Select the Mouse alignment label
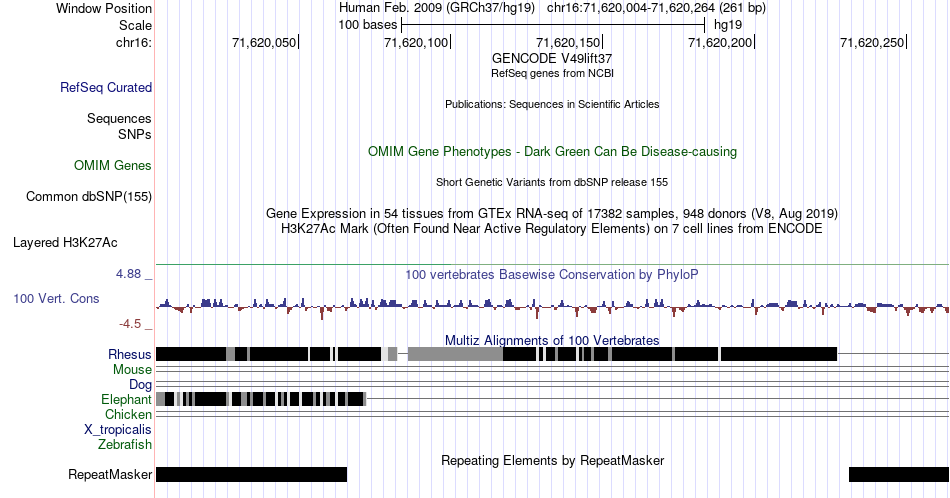950x498 pixels. [132, 370]
